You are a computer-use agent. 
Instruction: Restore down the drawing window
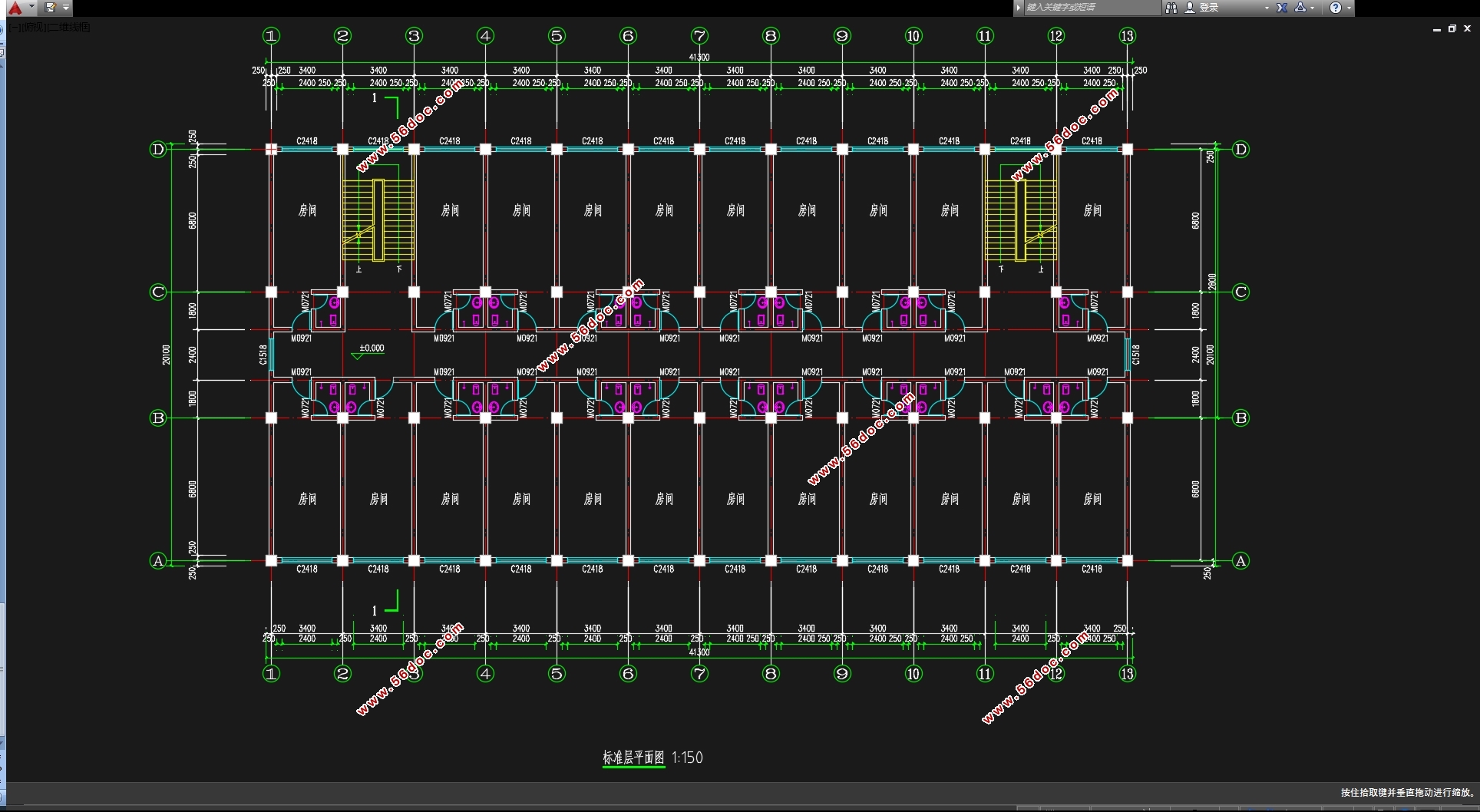coord(1452,28)
